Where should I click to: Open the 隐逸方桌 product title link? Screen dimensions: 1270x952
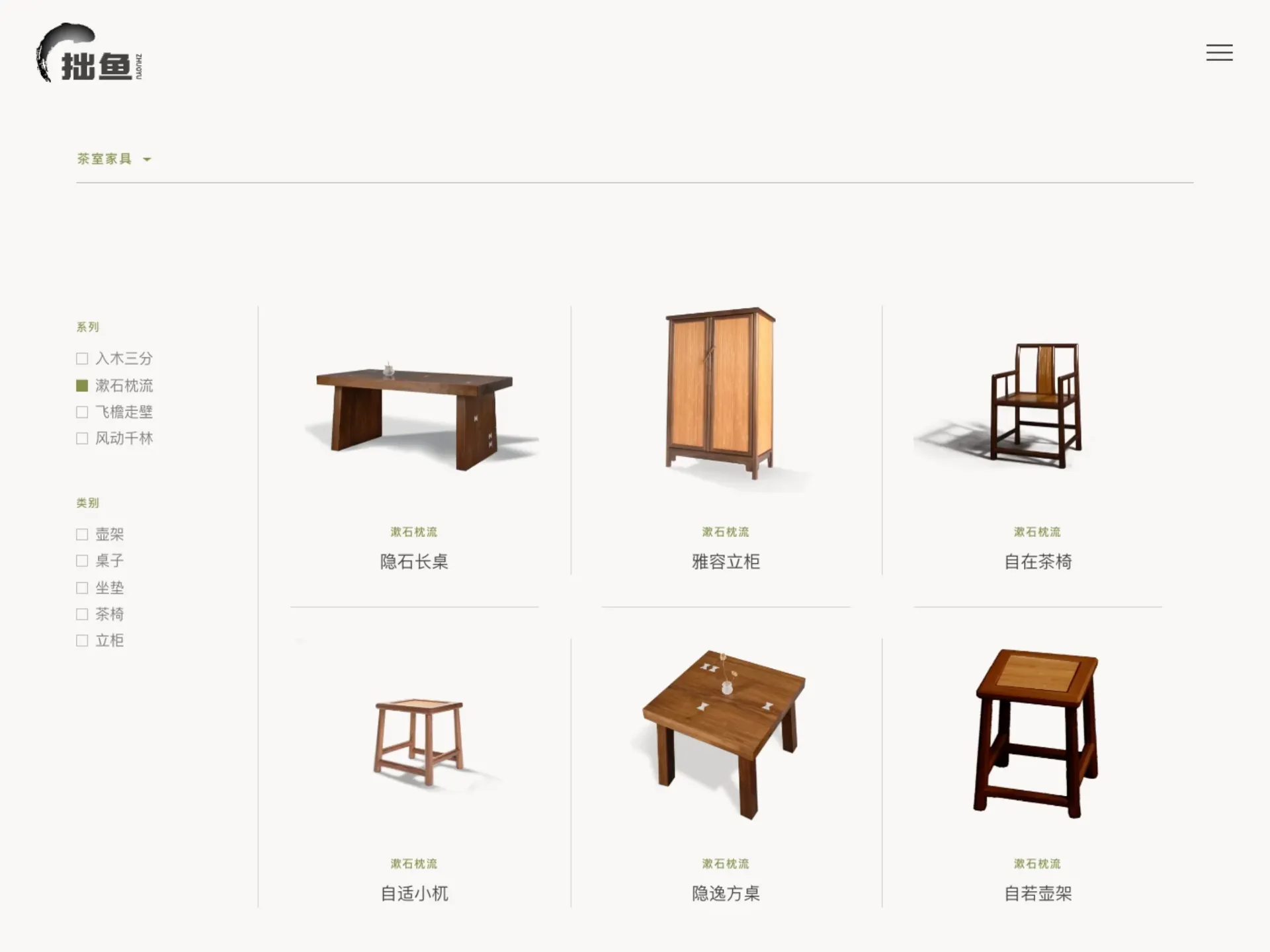pos(726,893)
